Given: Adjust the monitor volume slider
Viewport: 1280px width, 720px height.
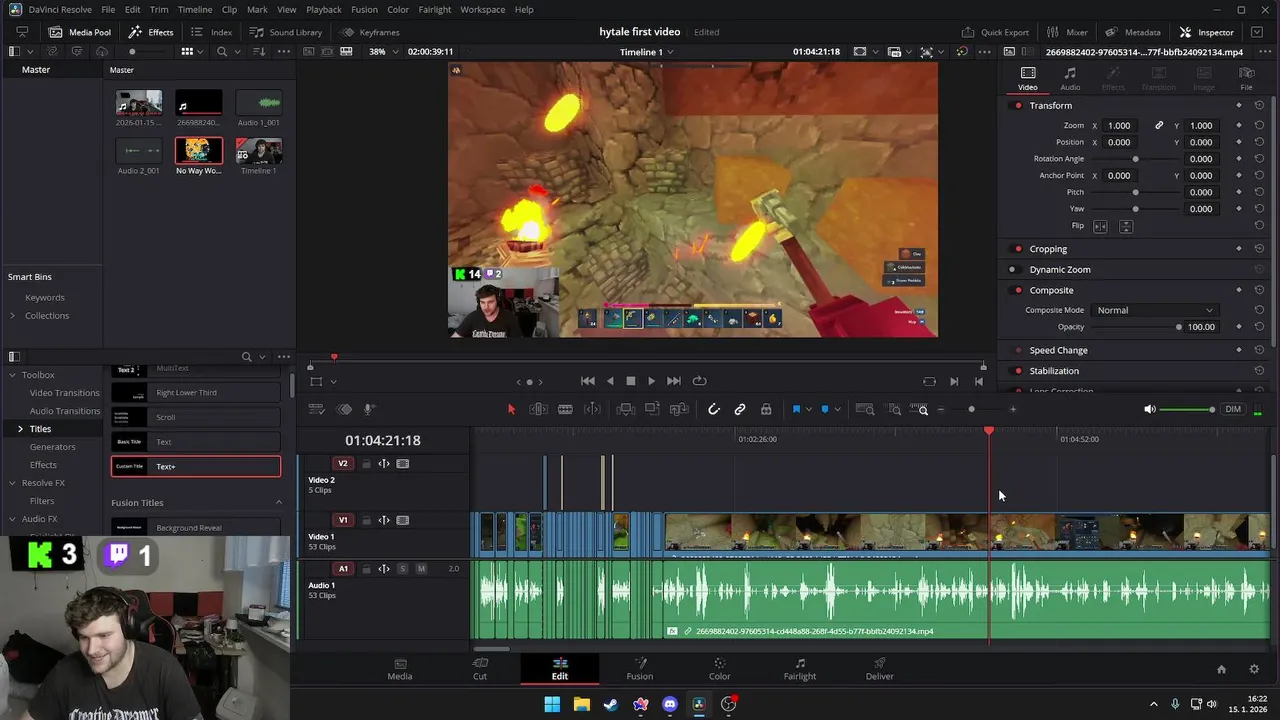Looking at the screenshot, I should coord(1187,409).
